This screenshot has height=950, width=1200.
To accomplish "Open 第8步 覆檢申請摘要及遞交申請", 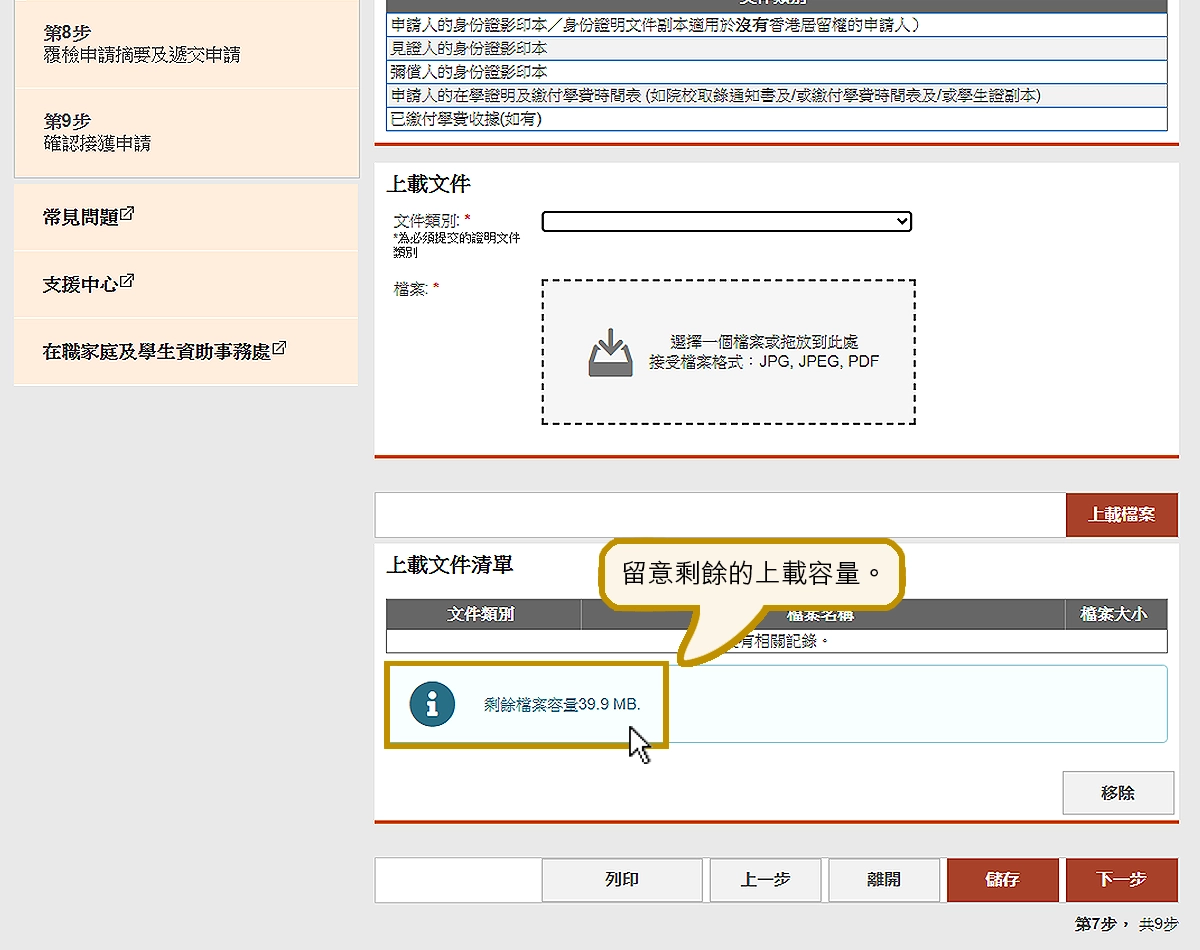I will pyautogui.click(x=141, y=44).
